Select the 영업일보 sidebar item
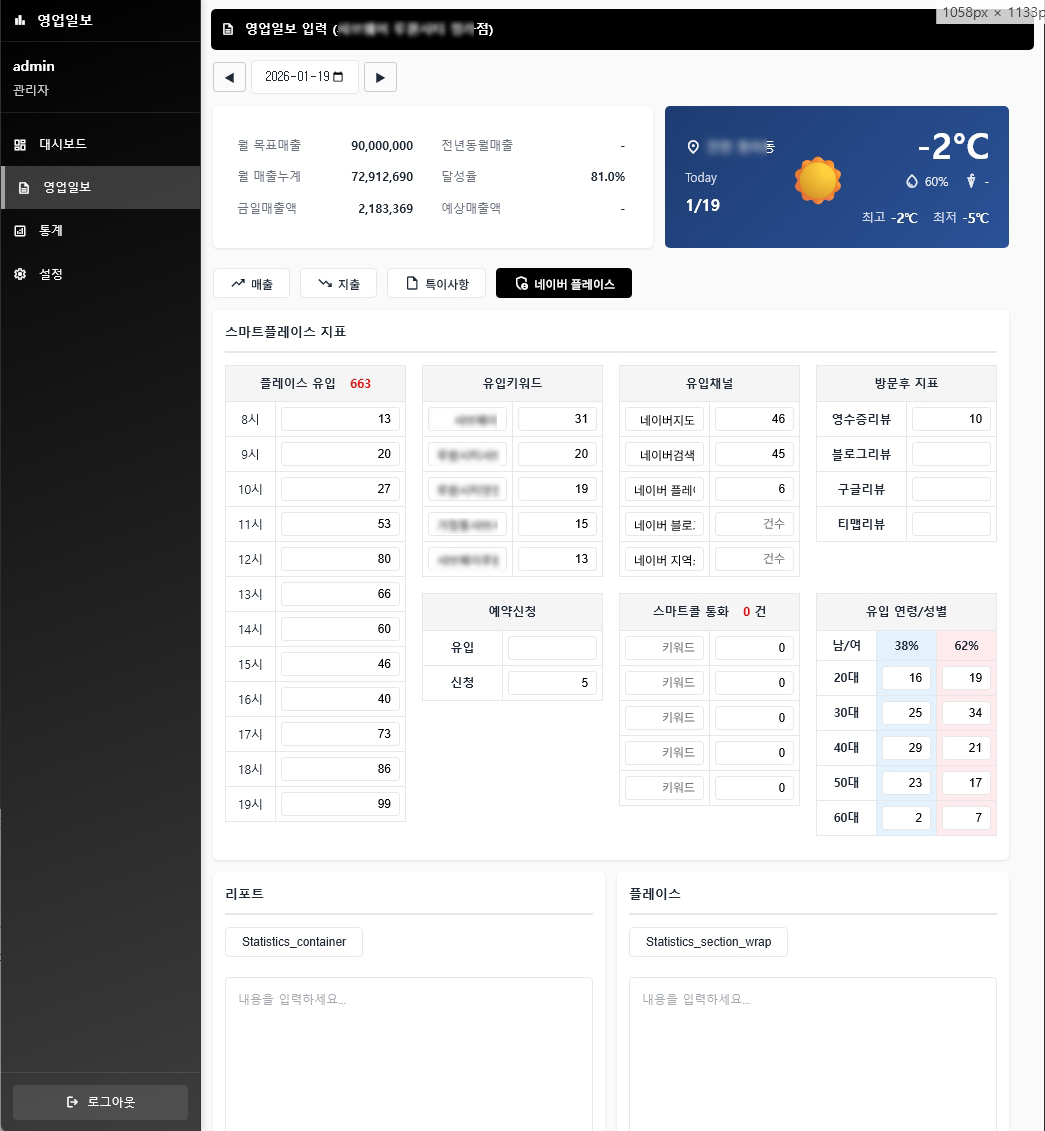Image resolution: width=1045 pixels, height=1131 pixels. (66, 187)
